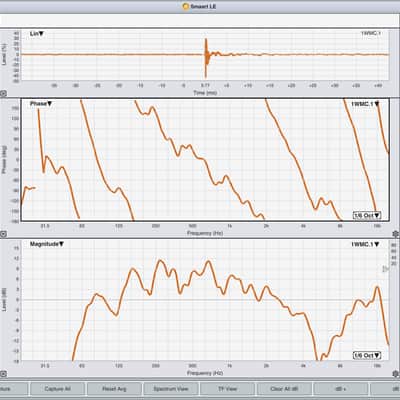Click the Smaart LE title icon
Image resolution: width=400 pixels, height=400 pixels.
pos(186,6)
